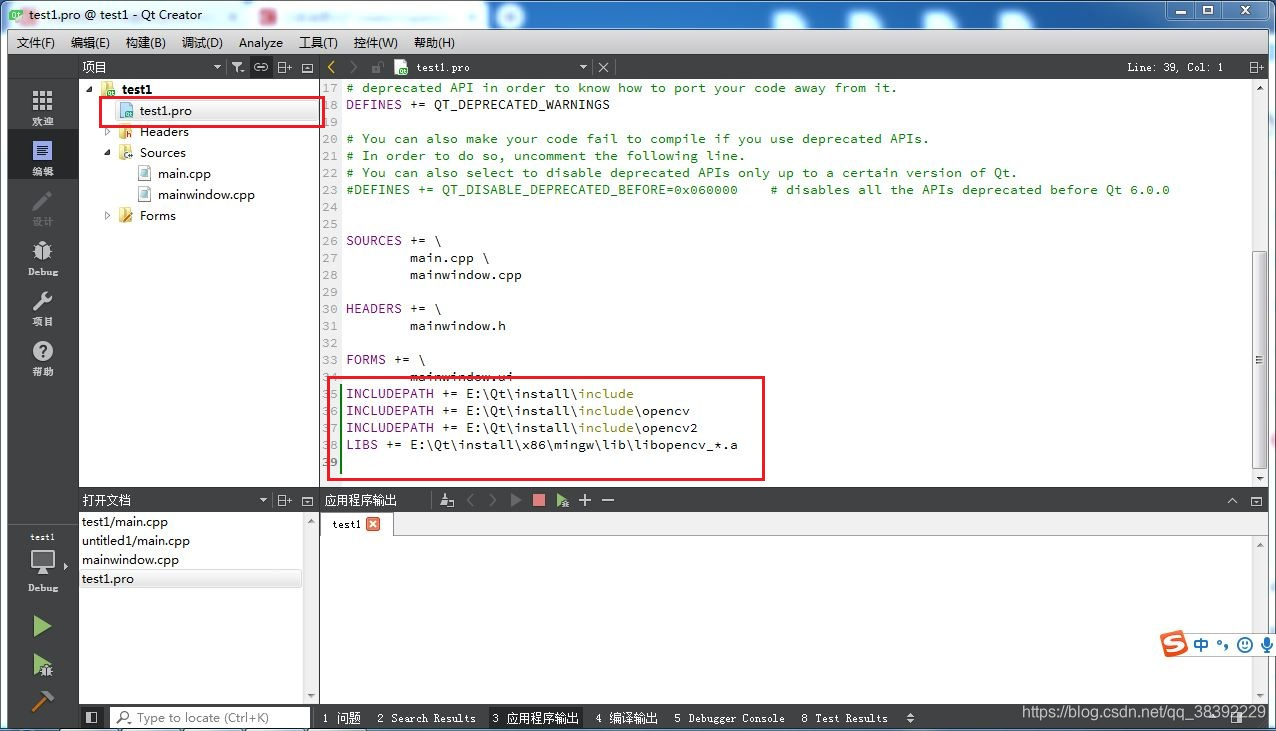Expand the Headers folder
Viewport: 1276px width, 731px height.
(107, 131)
